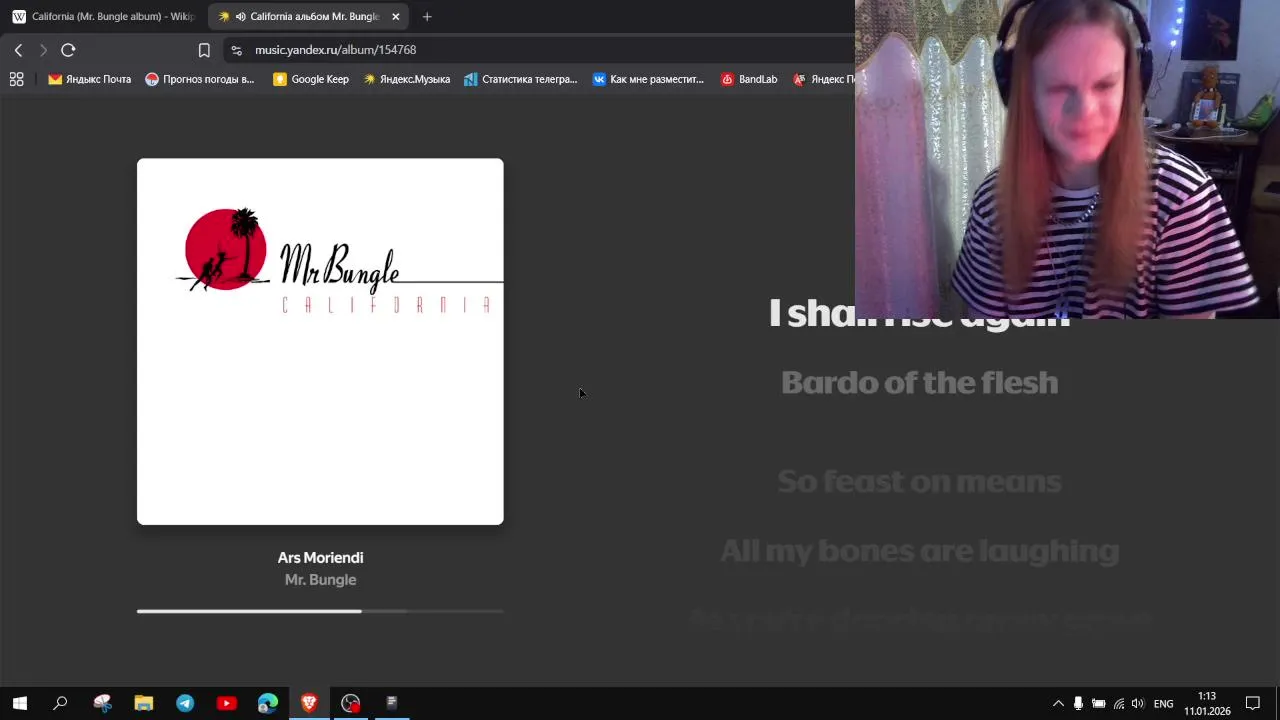The width and height of the screenshot is (1280, 720).
Task: Click the address bar showing music.yandex.ru/album/154768
Action: pos(335,50)
